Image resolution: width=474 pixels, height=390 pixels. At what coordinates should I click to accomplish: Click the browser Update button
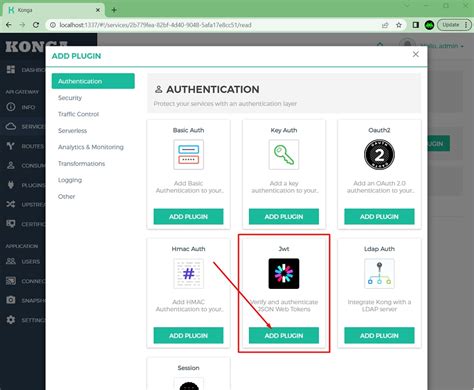click(454, 25)
